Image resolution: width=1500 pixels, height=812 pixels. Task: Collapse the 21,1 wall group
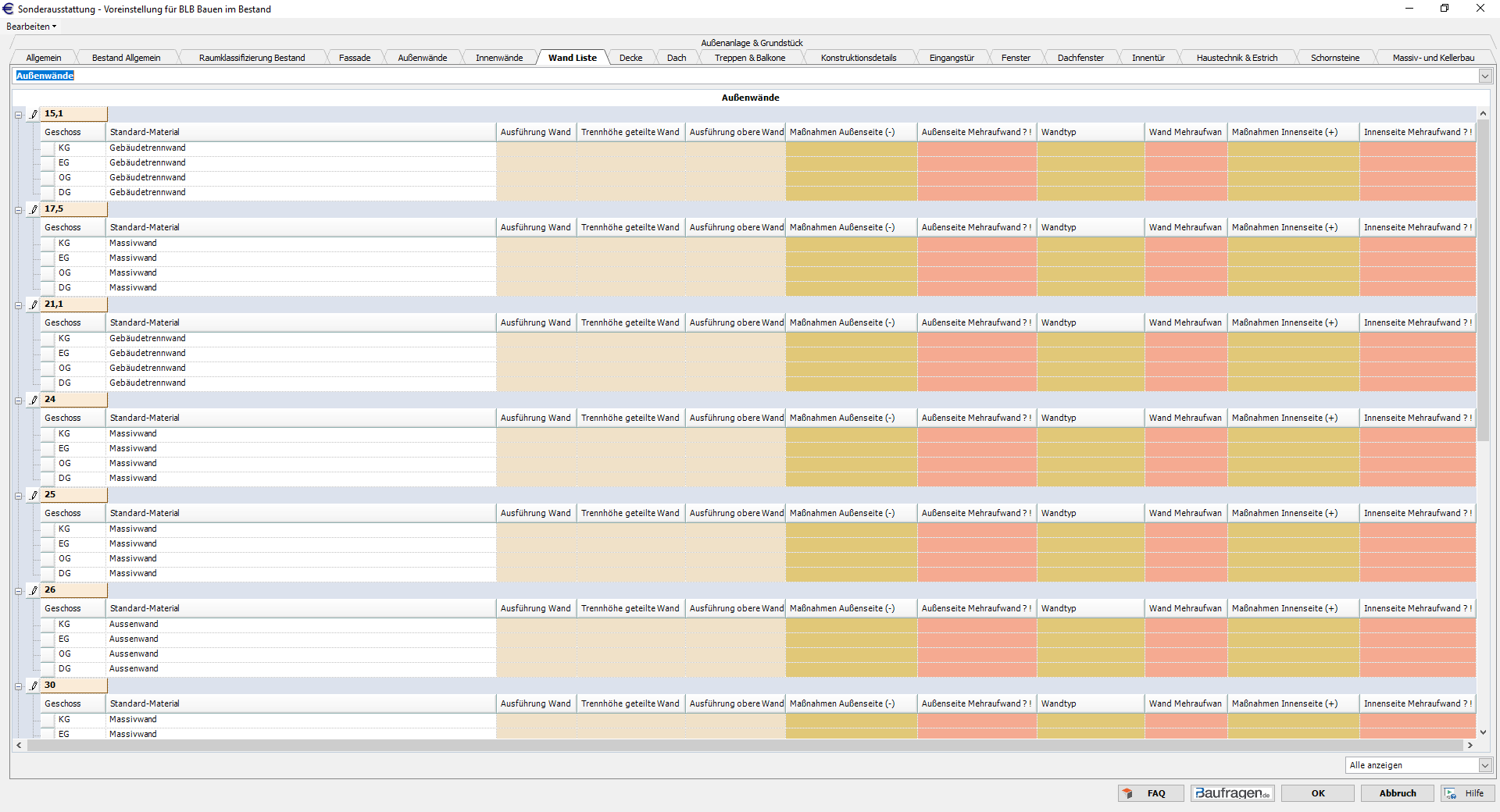[x=18, y=305]
